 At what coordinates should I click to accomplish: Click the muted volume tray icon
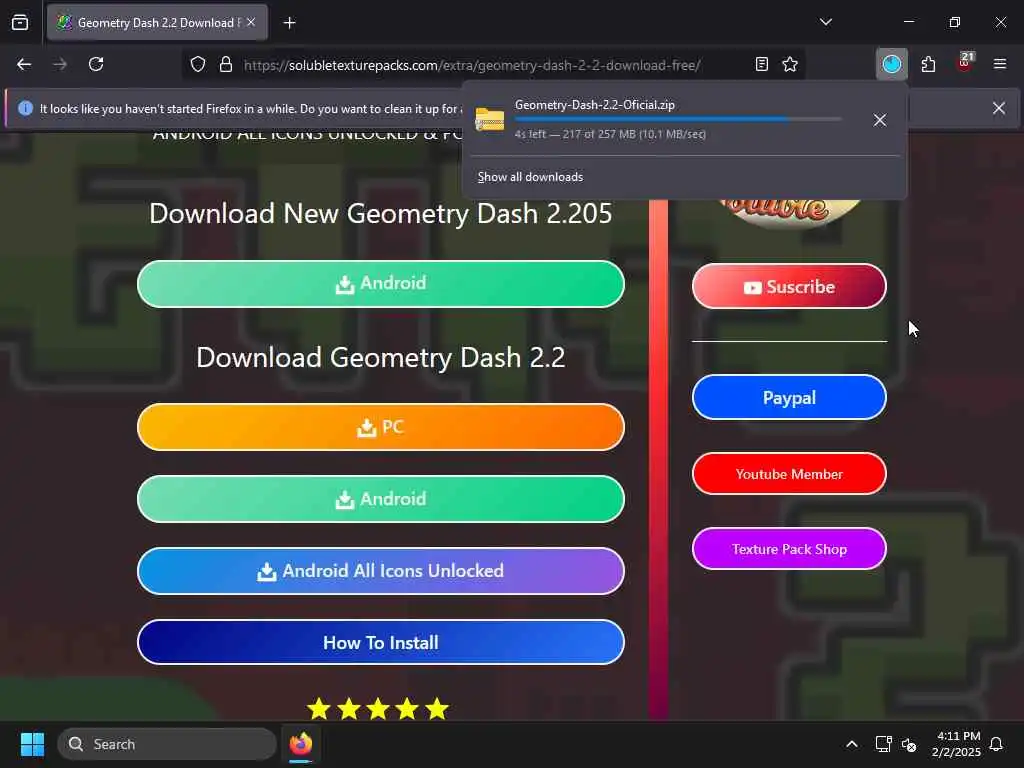pos(908,744)
